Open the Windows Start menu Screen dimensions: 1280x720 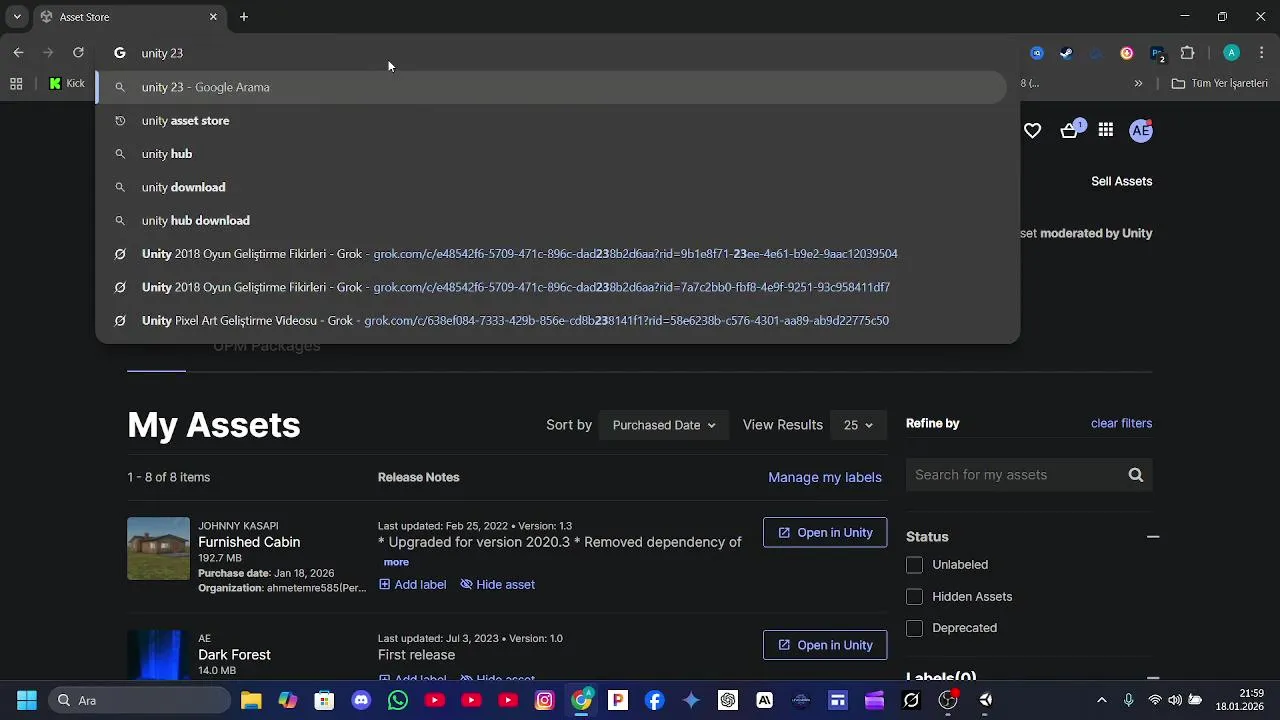[27, 700]
